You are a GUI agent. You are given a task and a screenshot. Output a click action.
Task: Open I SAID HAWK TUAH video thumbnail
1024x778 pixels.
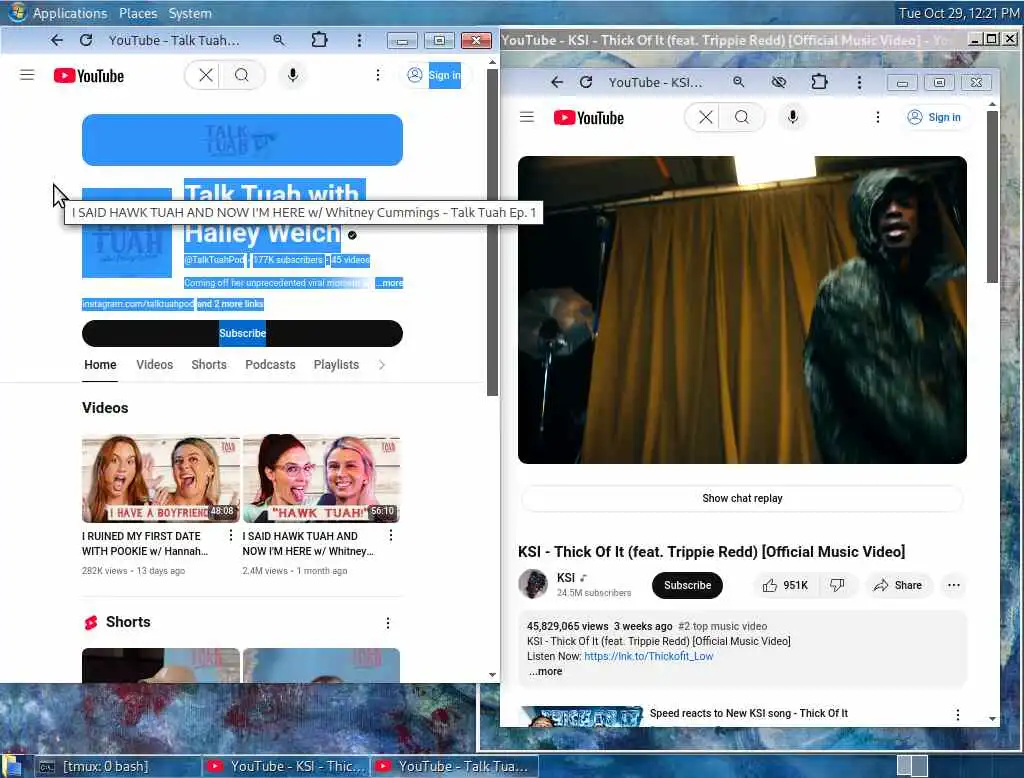(x=321, y=478)
